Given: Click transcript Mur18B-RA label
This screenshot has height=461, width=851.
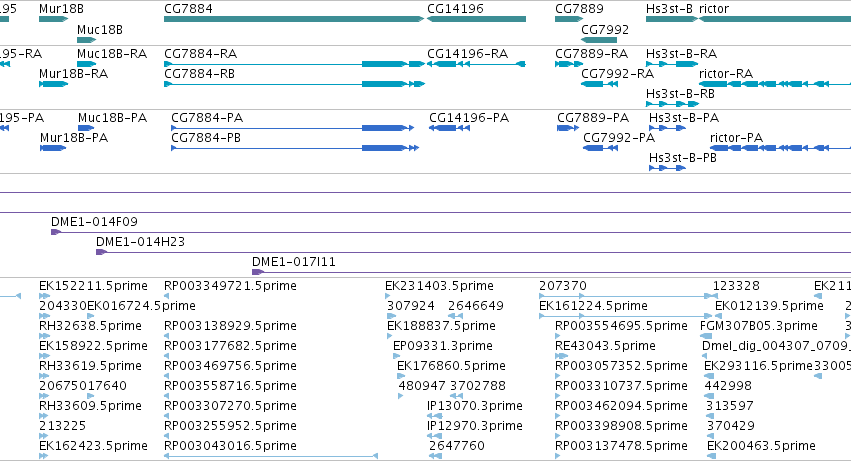Looking at the screenshot, I should point(73,74).
